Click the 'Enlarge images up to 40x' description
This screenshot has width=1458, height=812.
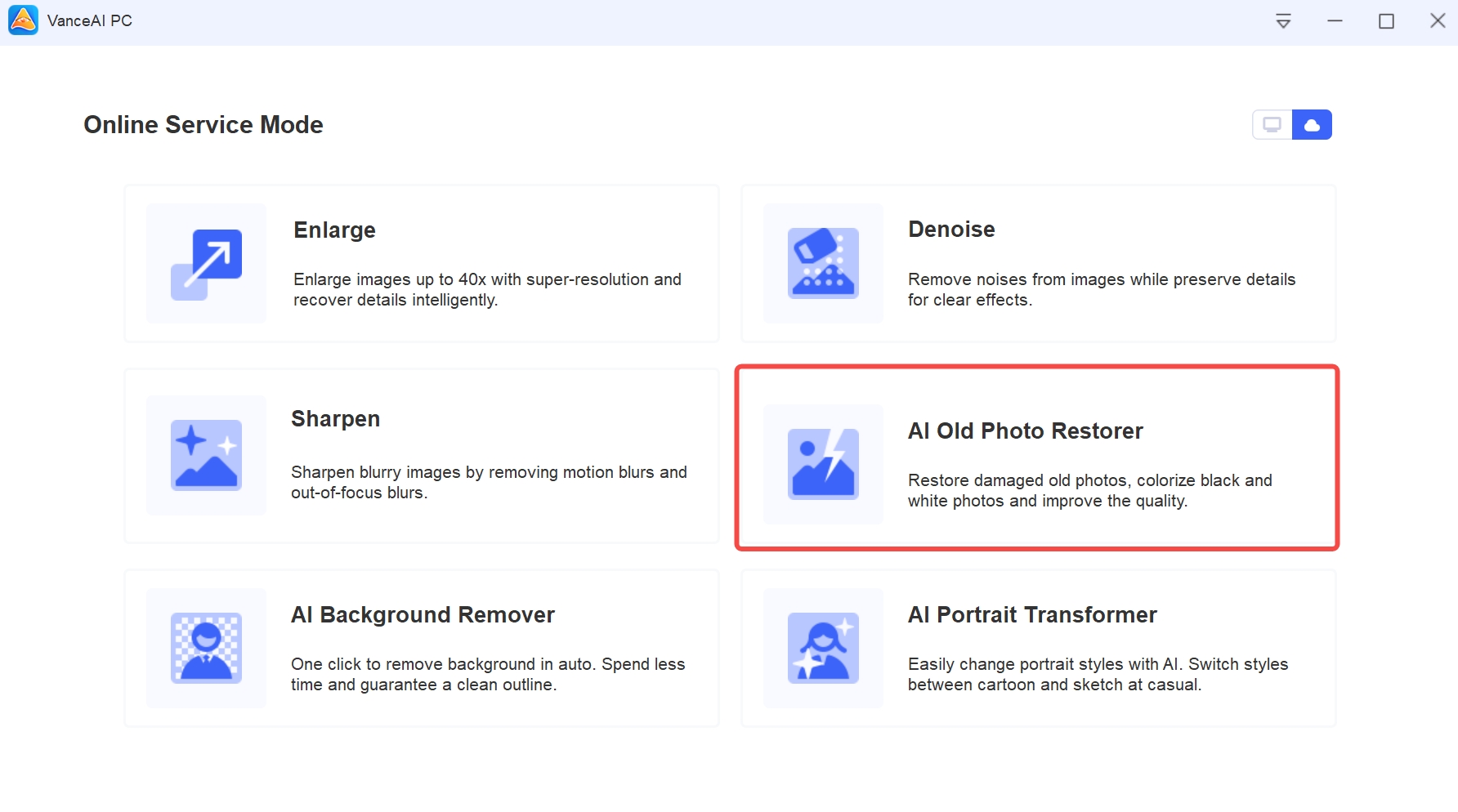click(487, 290)
